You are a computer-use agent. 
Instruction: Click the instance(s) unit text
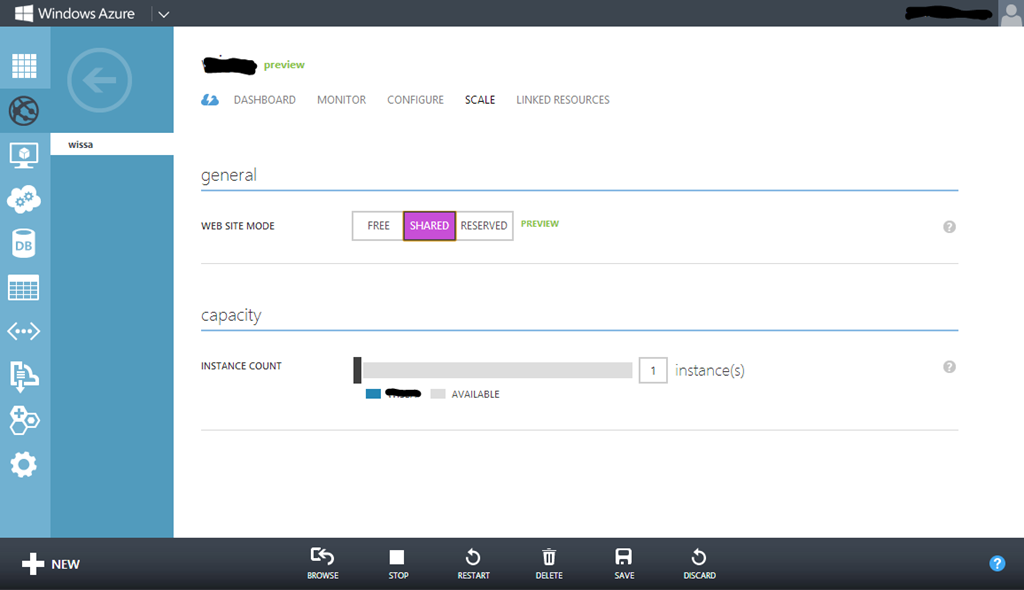click(x=709, y=370)
